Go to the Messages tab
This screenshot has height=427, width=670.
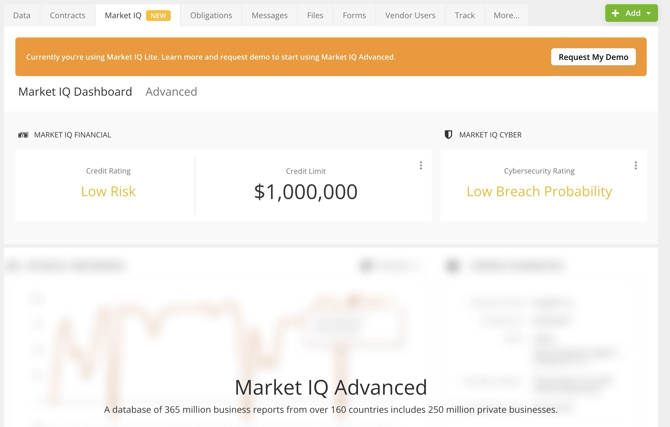point(269,15)
